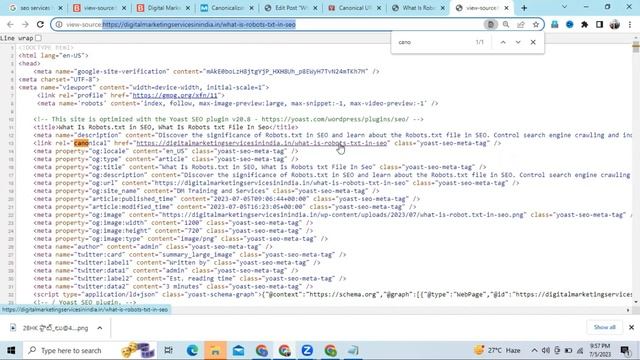The image size is (640, 360).
Task: Close the 'Canonicaliz' tab
Action: point(251,8)
